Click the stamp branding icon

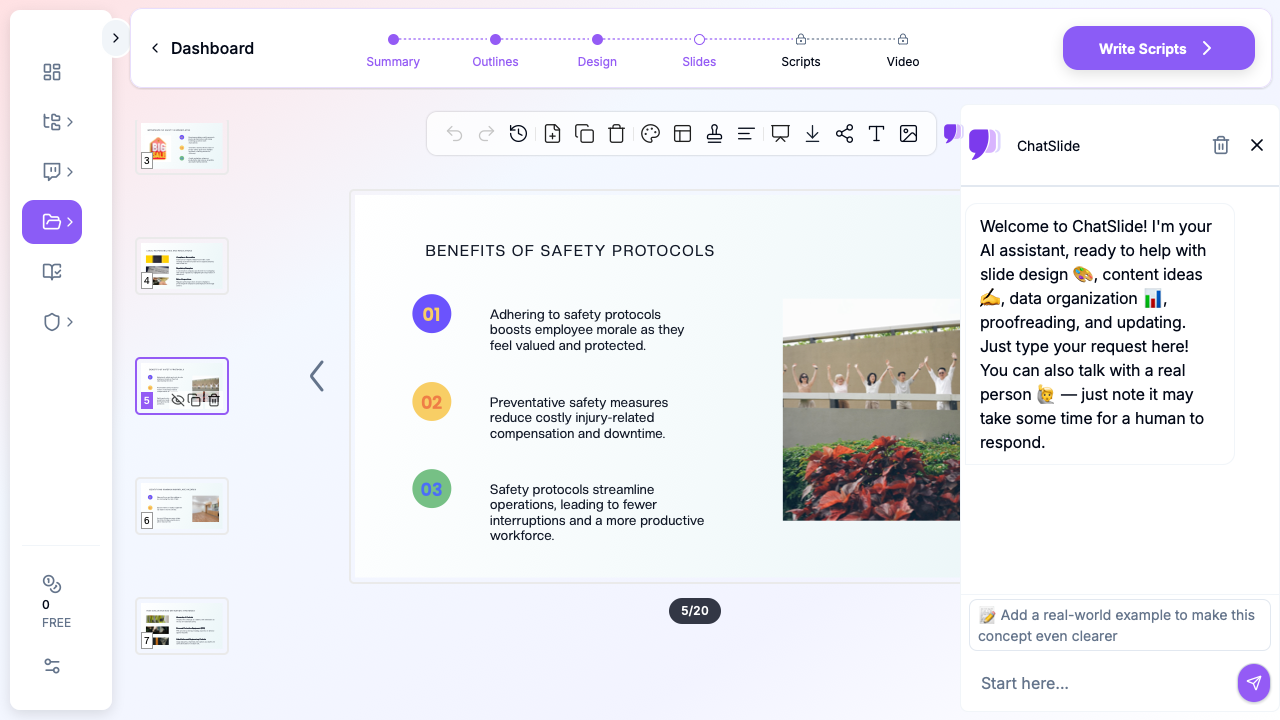pos(714,134)
